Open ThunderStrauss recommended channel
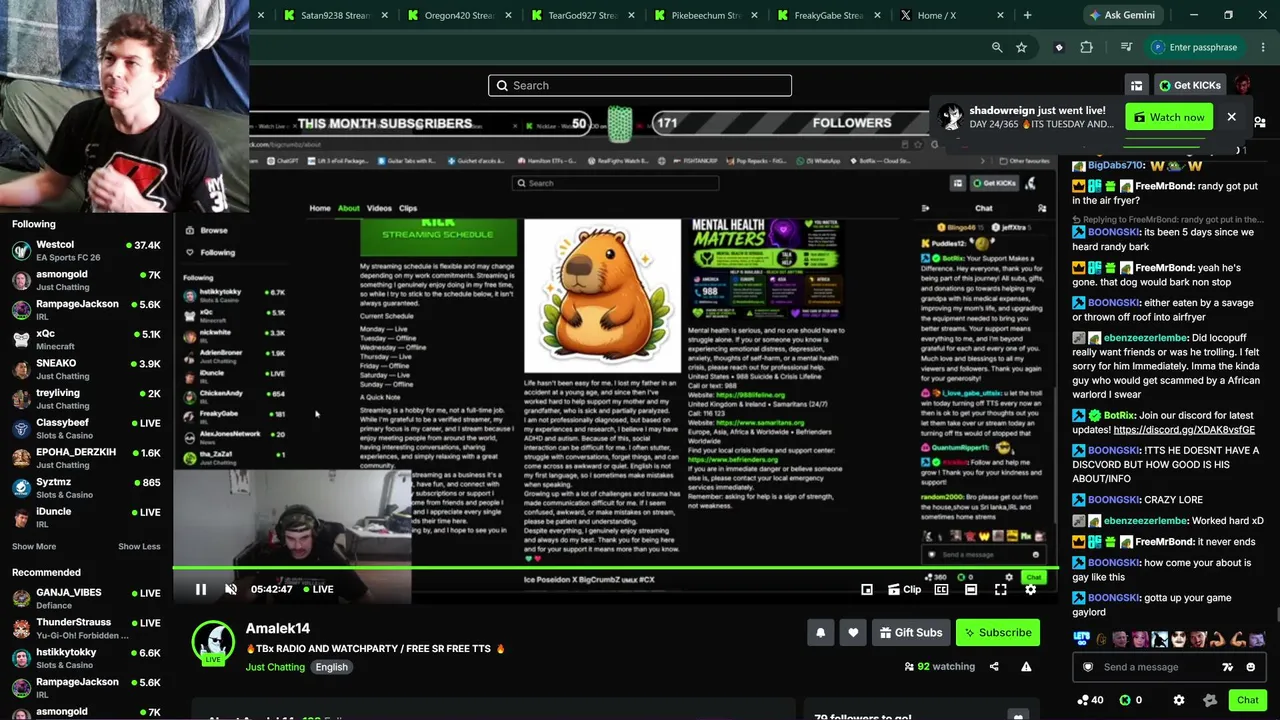1280x720 pixels. coord(86,628)
